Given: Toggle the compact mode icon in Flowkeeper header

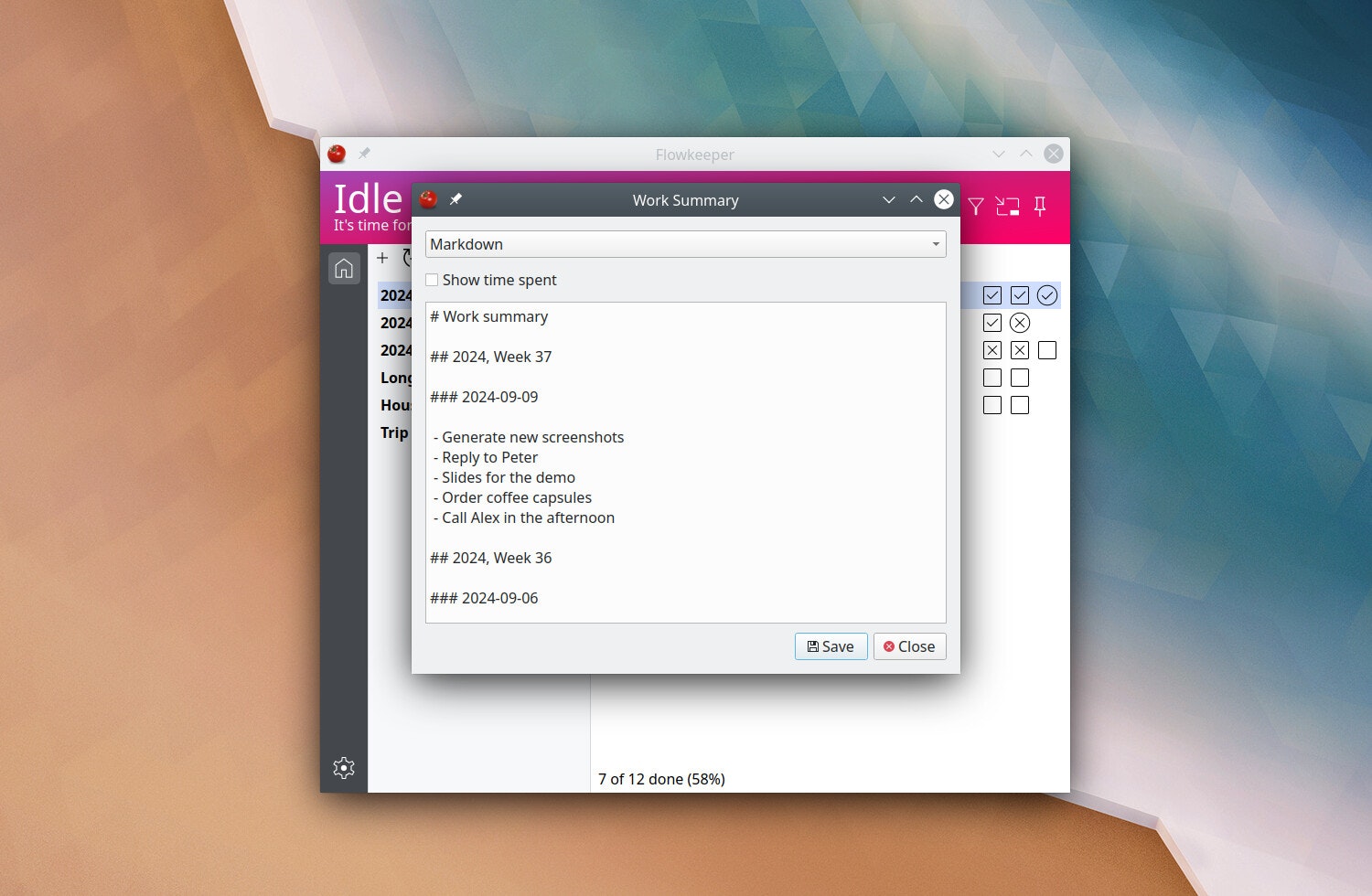Looking at the screenshot, I should pos(1007,207).
